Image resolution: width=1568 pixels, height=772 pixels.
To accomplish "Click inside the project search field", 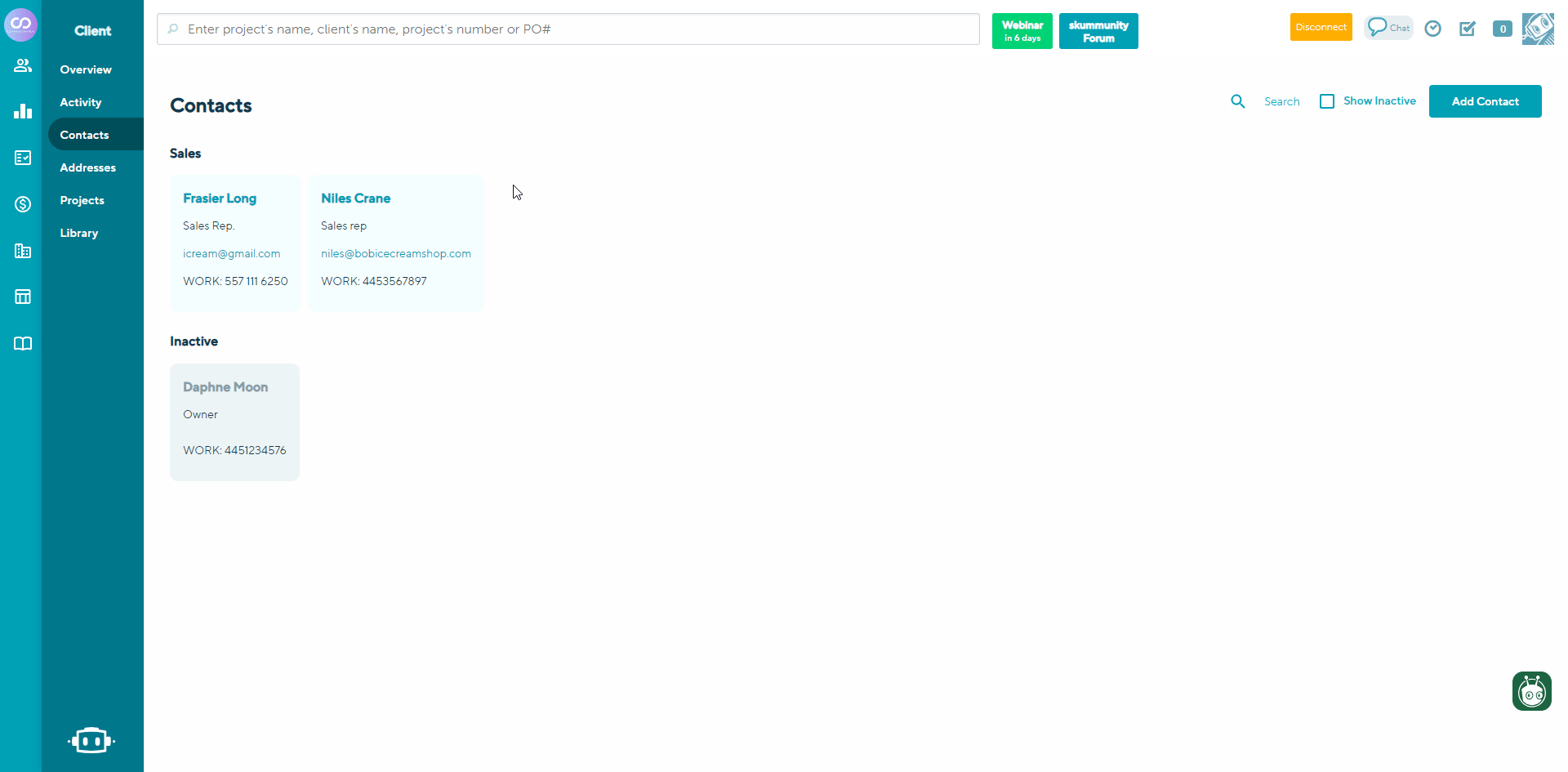I will pyautogui.click(x=568, y=29).
